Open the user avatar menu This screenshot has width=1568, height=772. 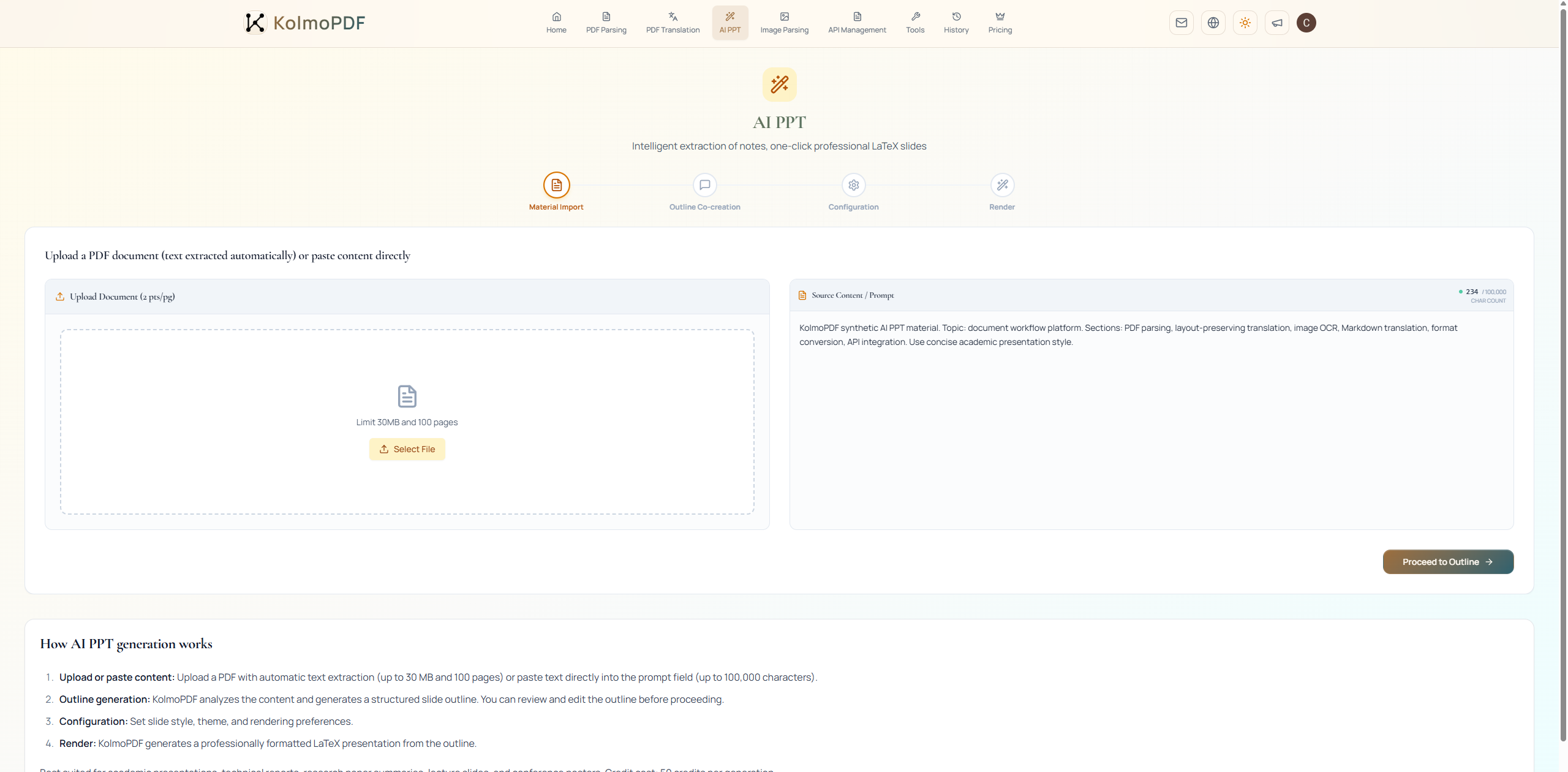click(1306, 23)
